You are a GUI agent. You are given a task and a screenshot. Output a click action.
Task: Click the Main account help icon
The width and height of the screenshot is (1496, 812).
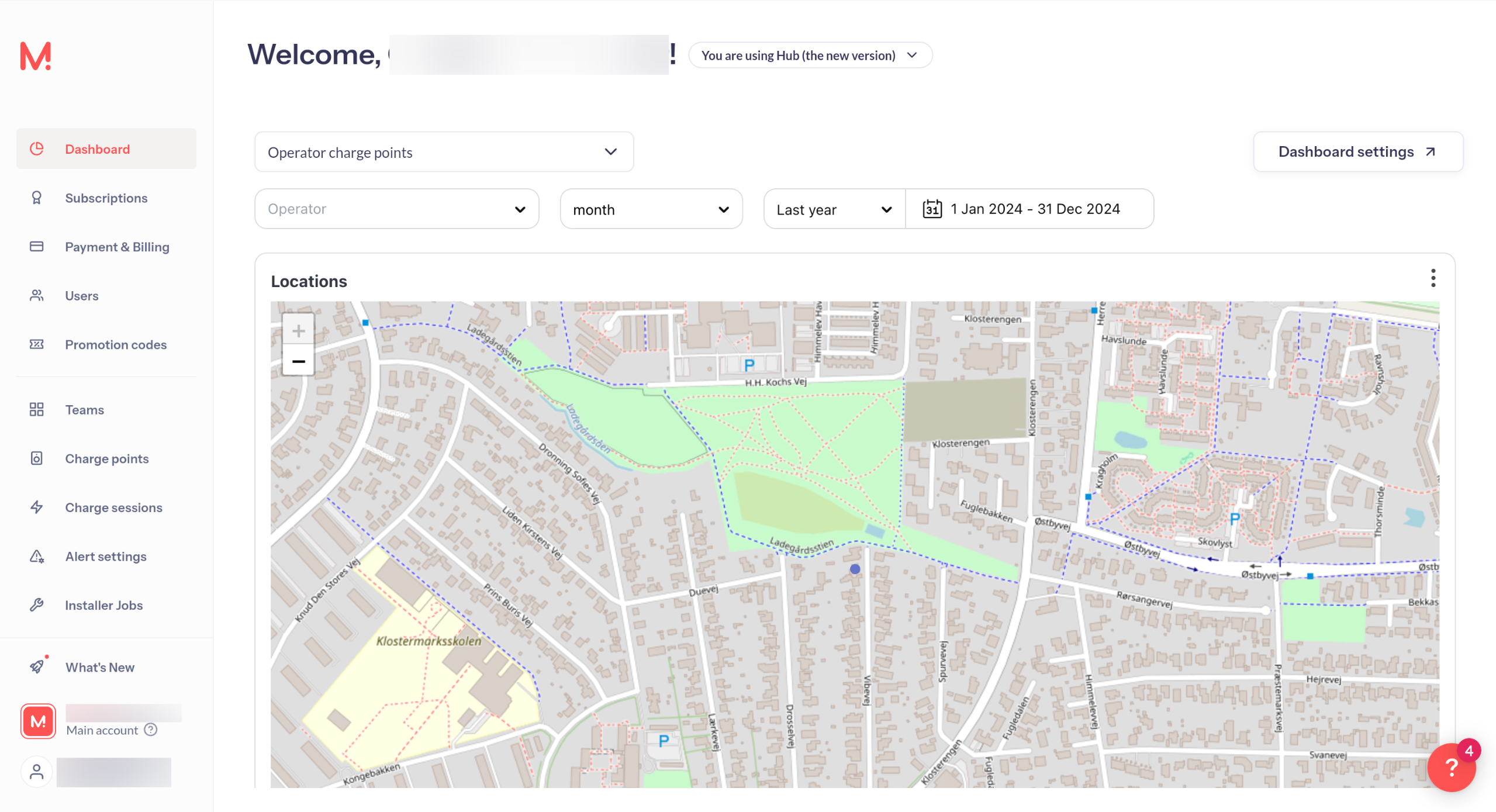(x=151, y=730)
